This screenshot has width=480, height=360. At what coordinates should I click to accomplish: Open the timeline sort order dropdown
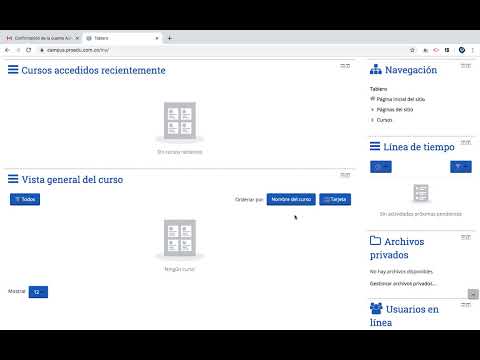461,167
